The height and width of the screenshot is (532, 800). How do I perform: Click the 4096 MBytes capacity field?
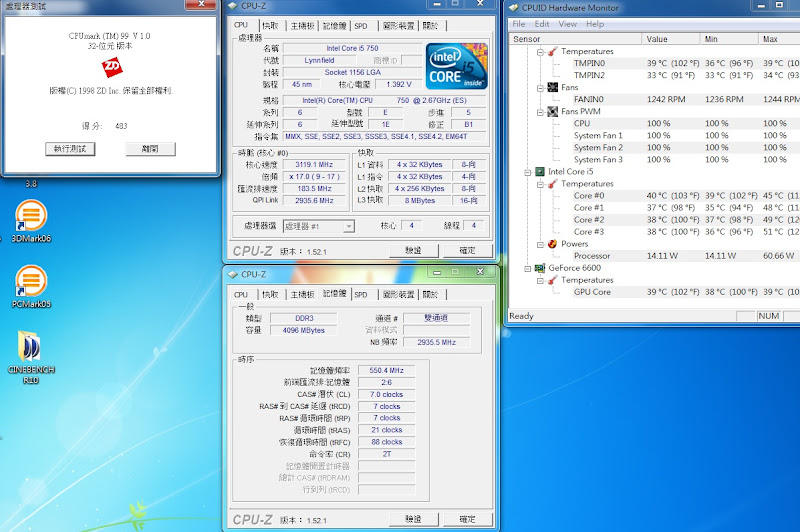(x=304, y=331)
